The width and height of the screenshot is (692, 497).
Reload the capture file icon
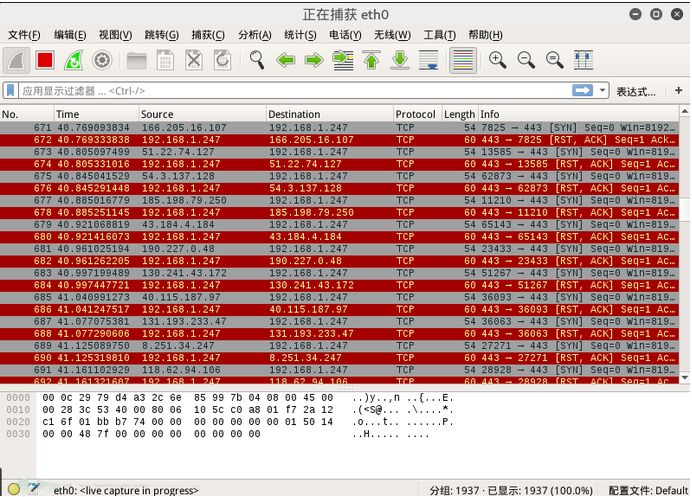[222, 60]
